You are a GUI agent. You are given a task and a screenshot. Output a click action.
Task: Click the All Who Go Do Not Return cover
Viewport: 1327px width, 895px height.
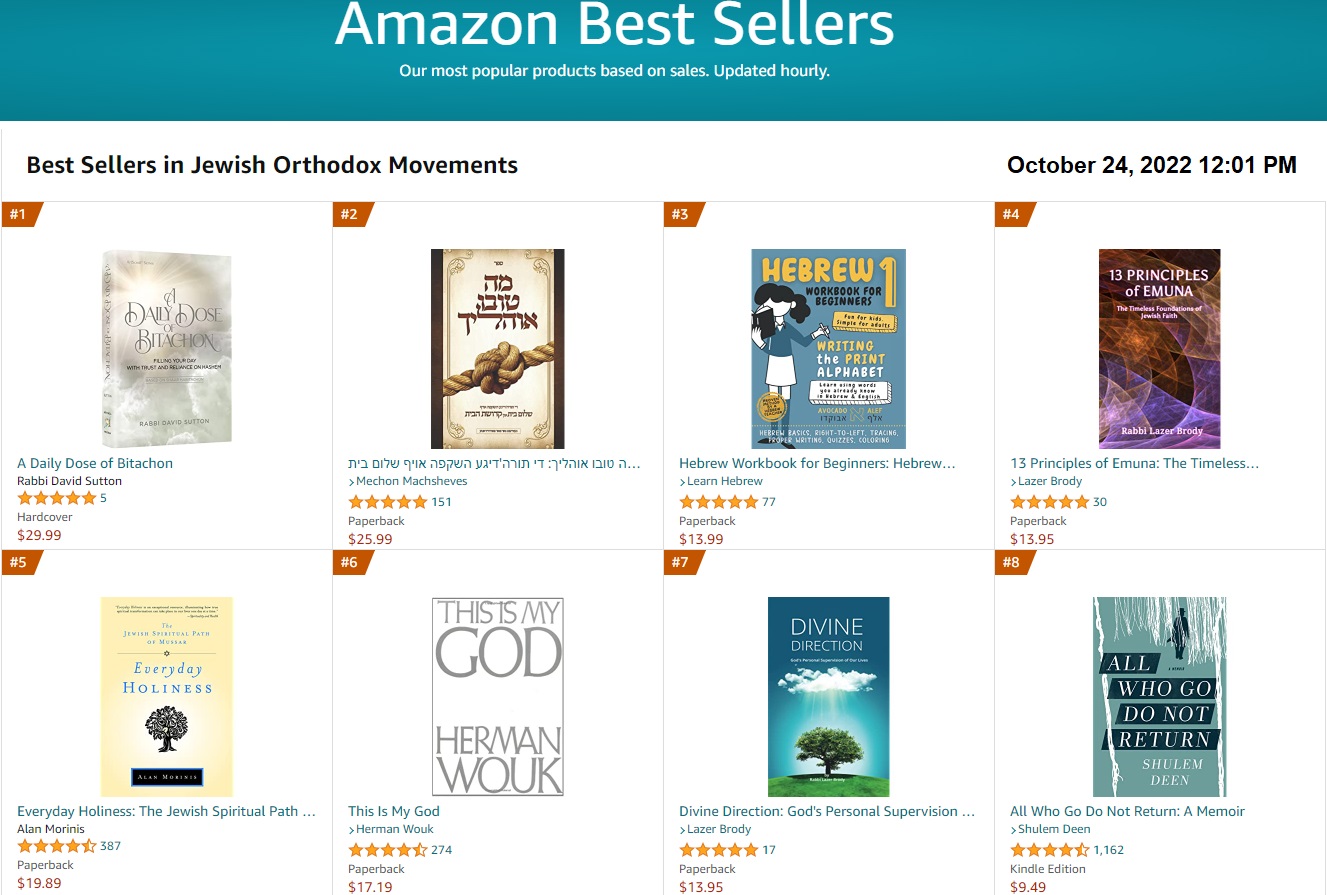coord(1159,696)
